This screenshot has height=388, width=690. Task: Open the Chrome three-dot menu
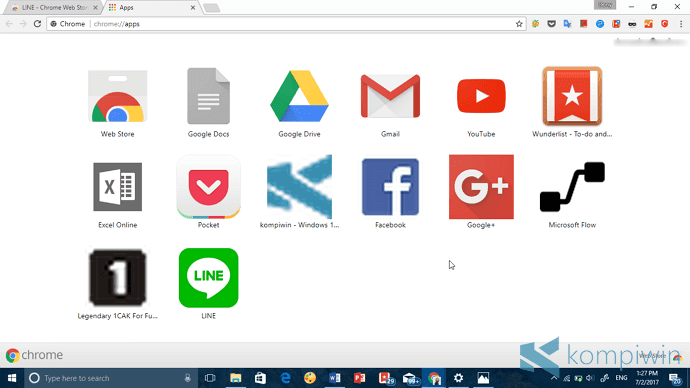click(681, 24)
